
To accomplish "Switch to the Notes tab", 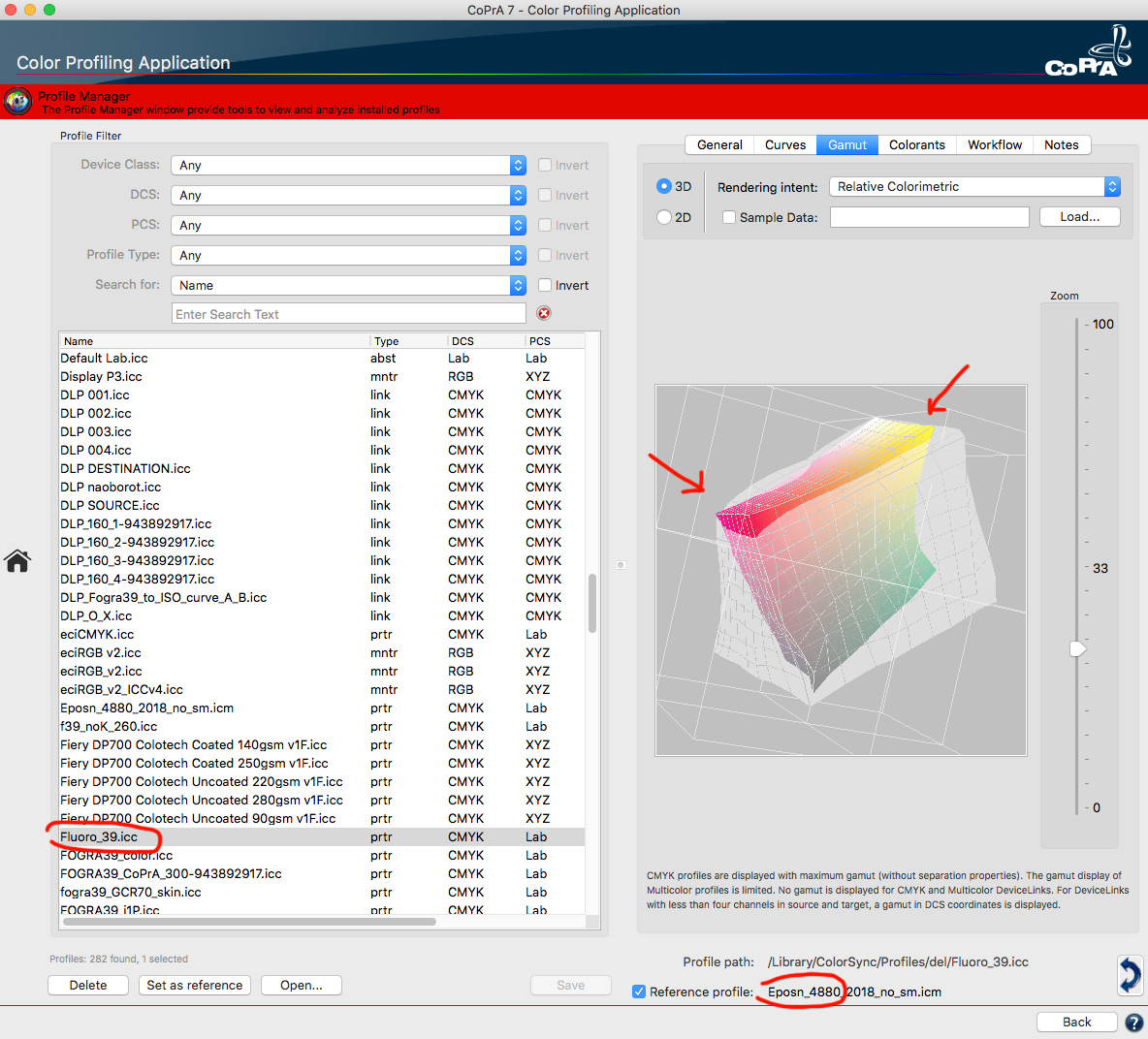I will (1061, 144).
